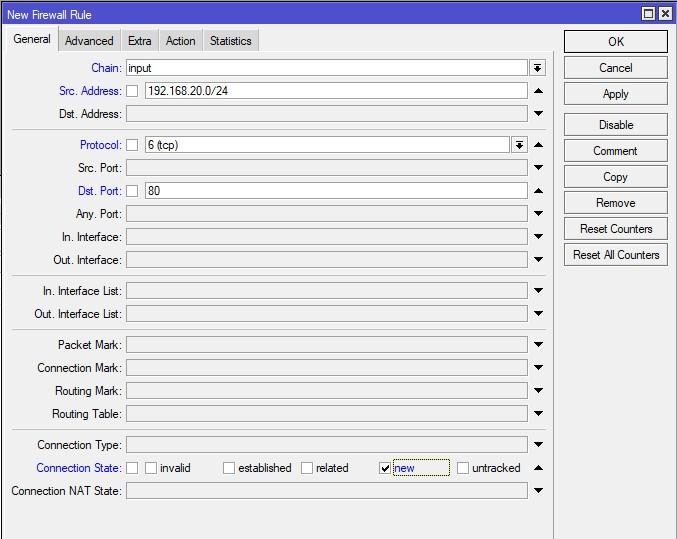Open the Protocol dropdown list
This screenshot has height=539, width=677.
[519, 145]
